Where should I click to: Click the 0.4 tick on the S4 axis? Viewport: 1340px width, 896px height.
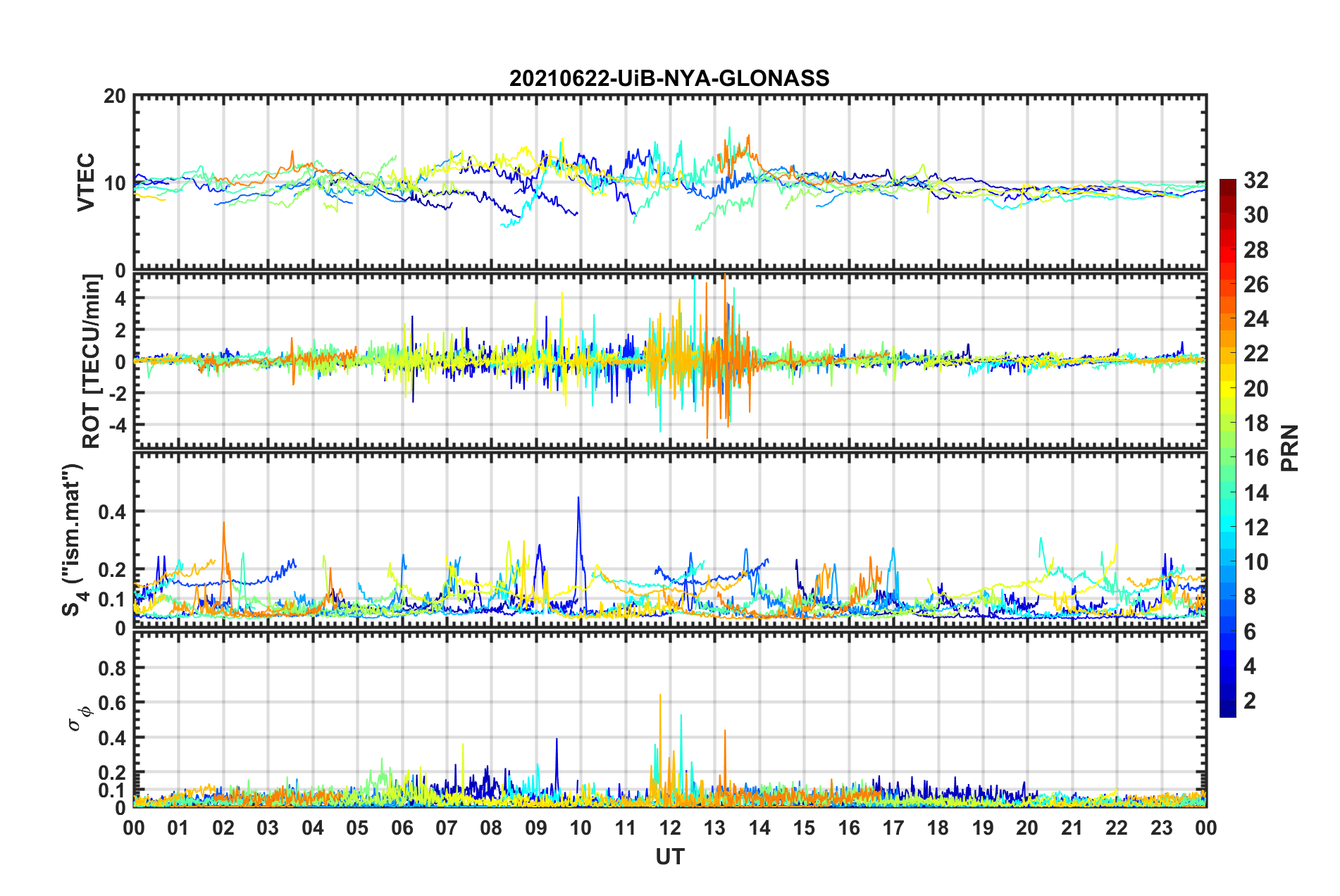click(x=112, y=512)
